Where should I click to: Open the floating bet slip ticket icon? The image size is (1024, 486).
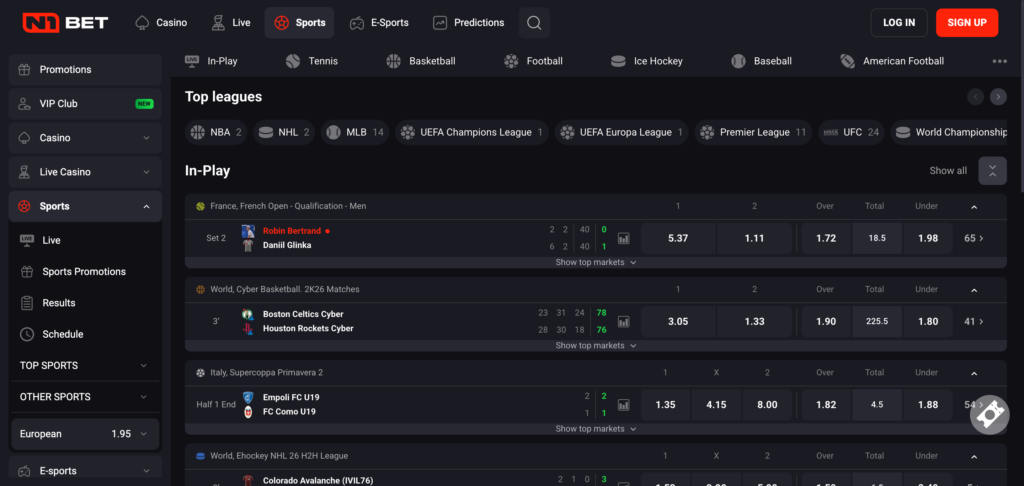coord(990,414)
